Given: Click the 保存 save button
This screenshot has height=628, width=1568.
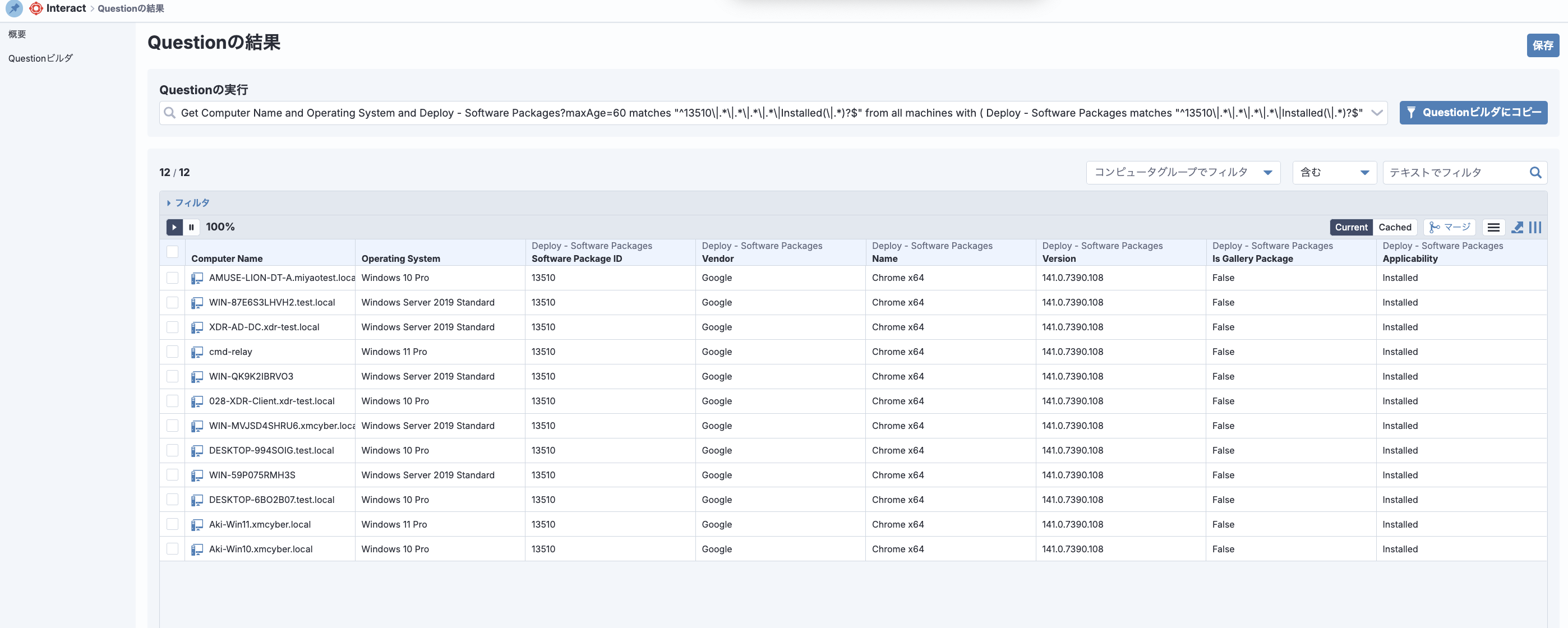Looking at the screenshot, I should [1542, 45].
